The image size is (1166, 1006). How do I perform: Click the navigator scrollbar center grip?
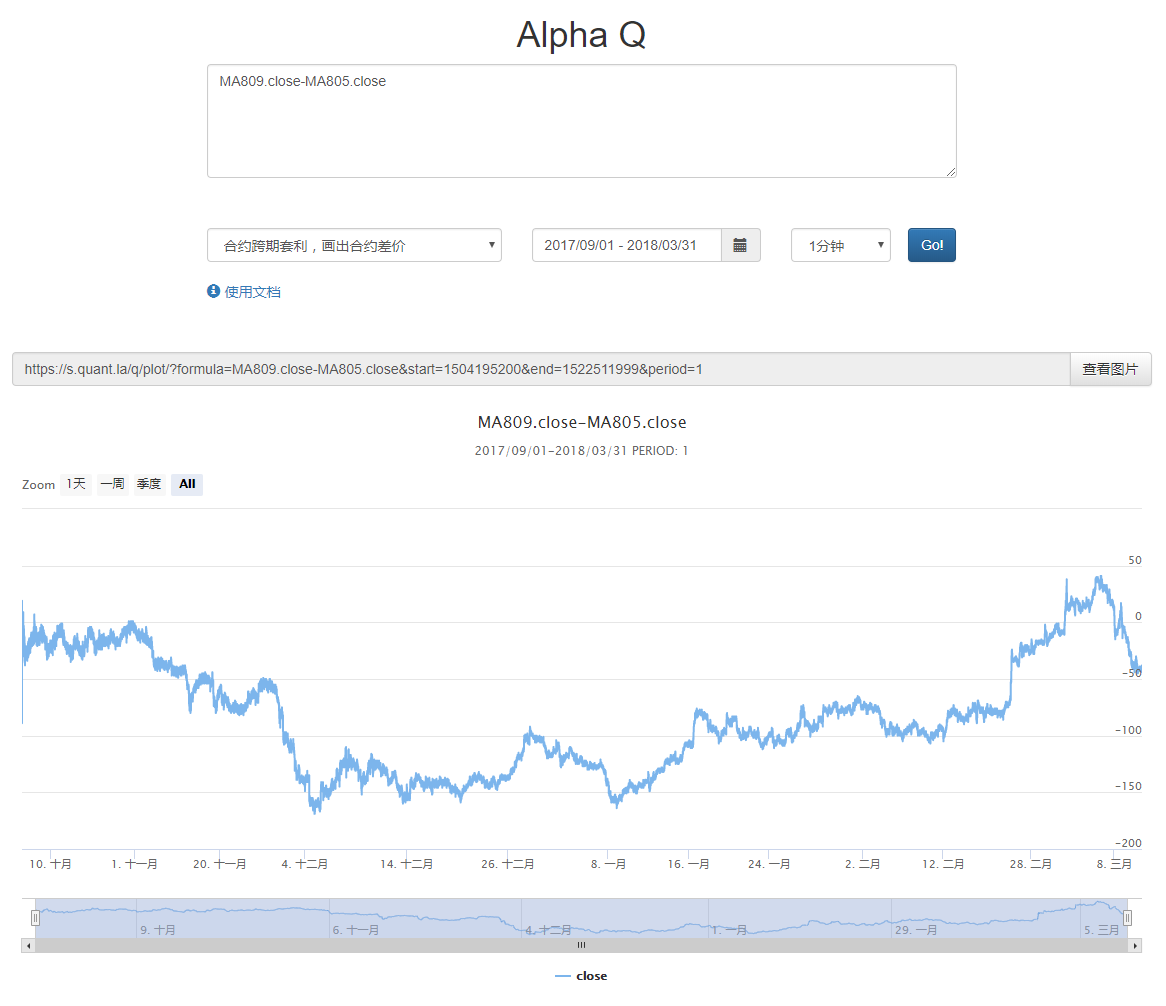pos(581,945)
